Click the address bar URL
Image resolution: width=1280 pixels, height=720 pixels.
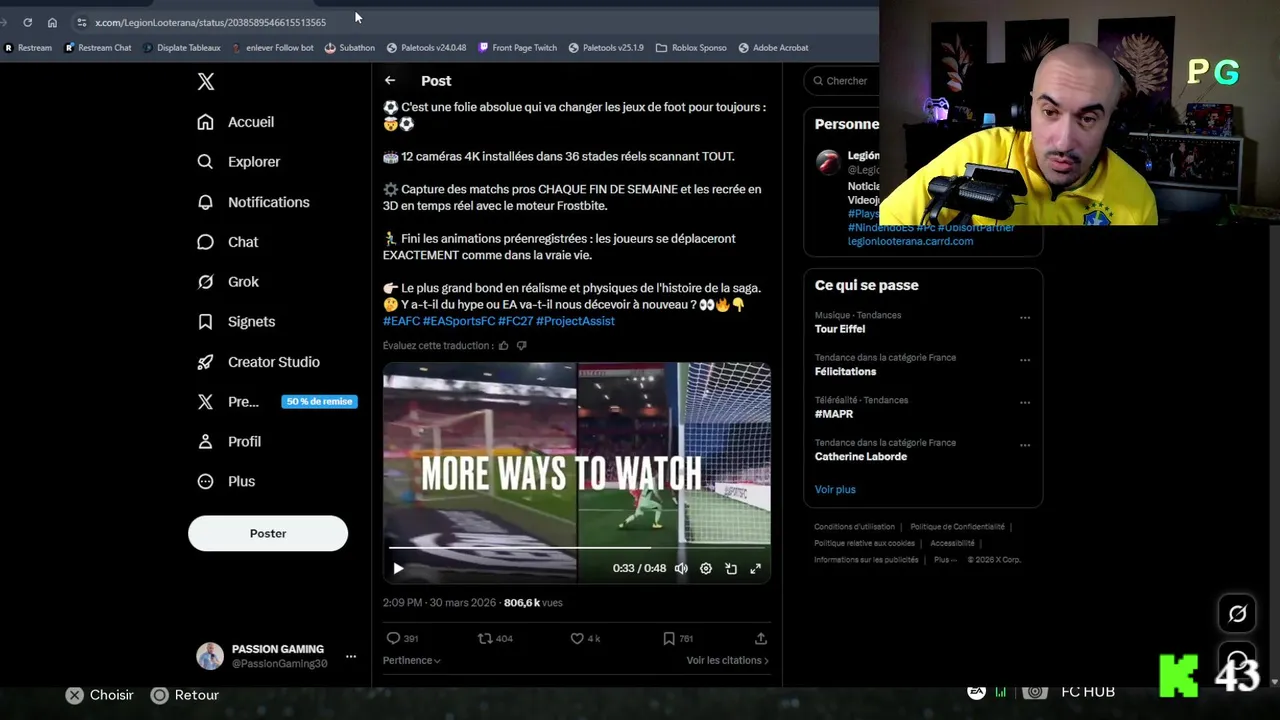pos(210,22)
